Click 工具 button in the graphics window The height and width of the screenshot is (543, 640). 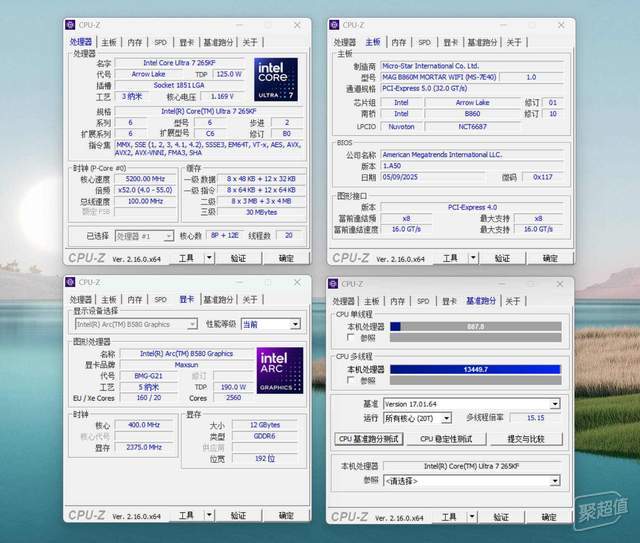pyautogui.click(x=186, y=515)
